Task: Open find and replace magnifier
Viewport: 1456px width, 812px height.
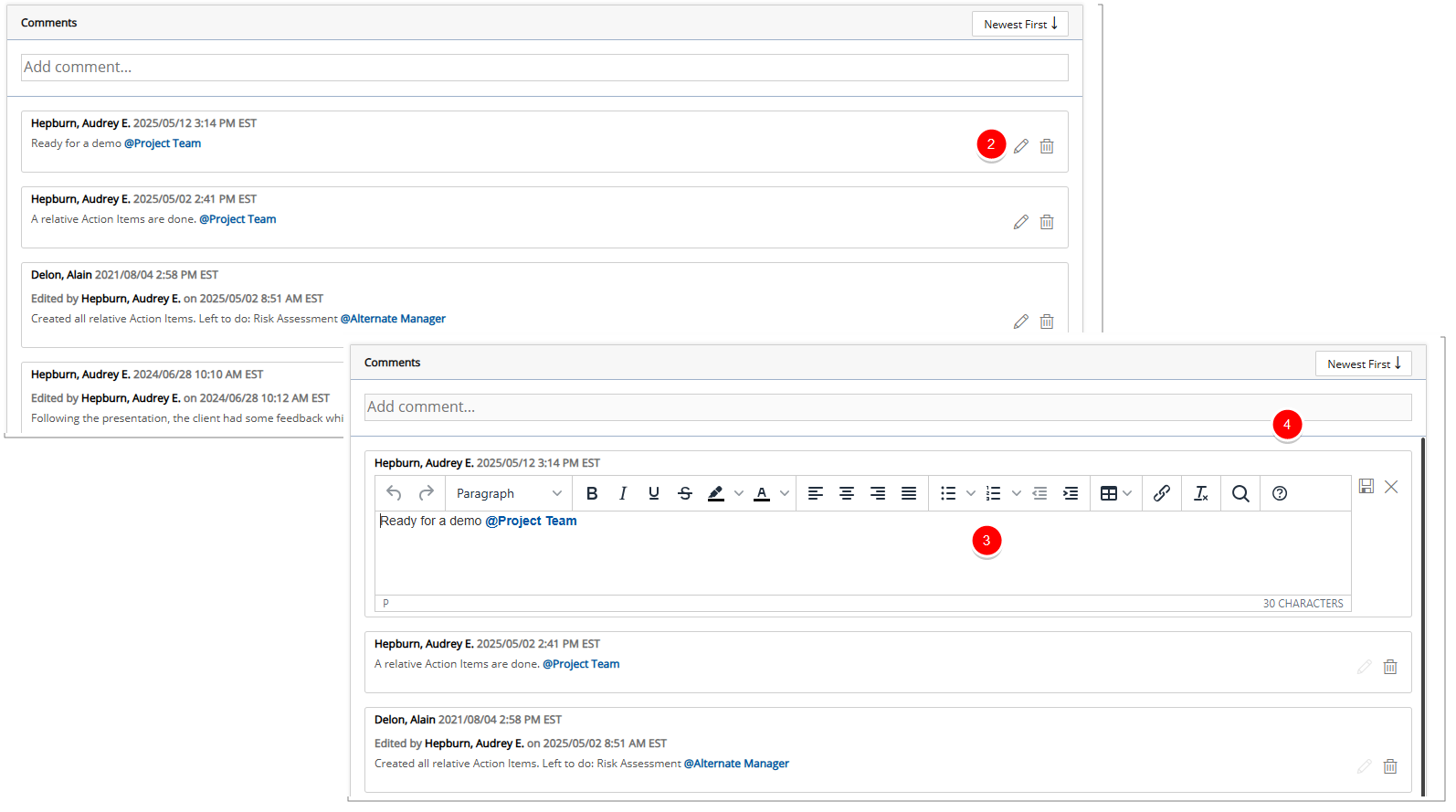Action: pos(1240,493)
